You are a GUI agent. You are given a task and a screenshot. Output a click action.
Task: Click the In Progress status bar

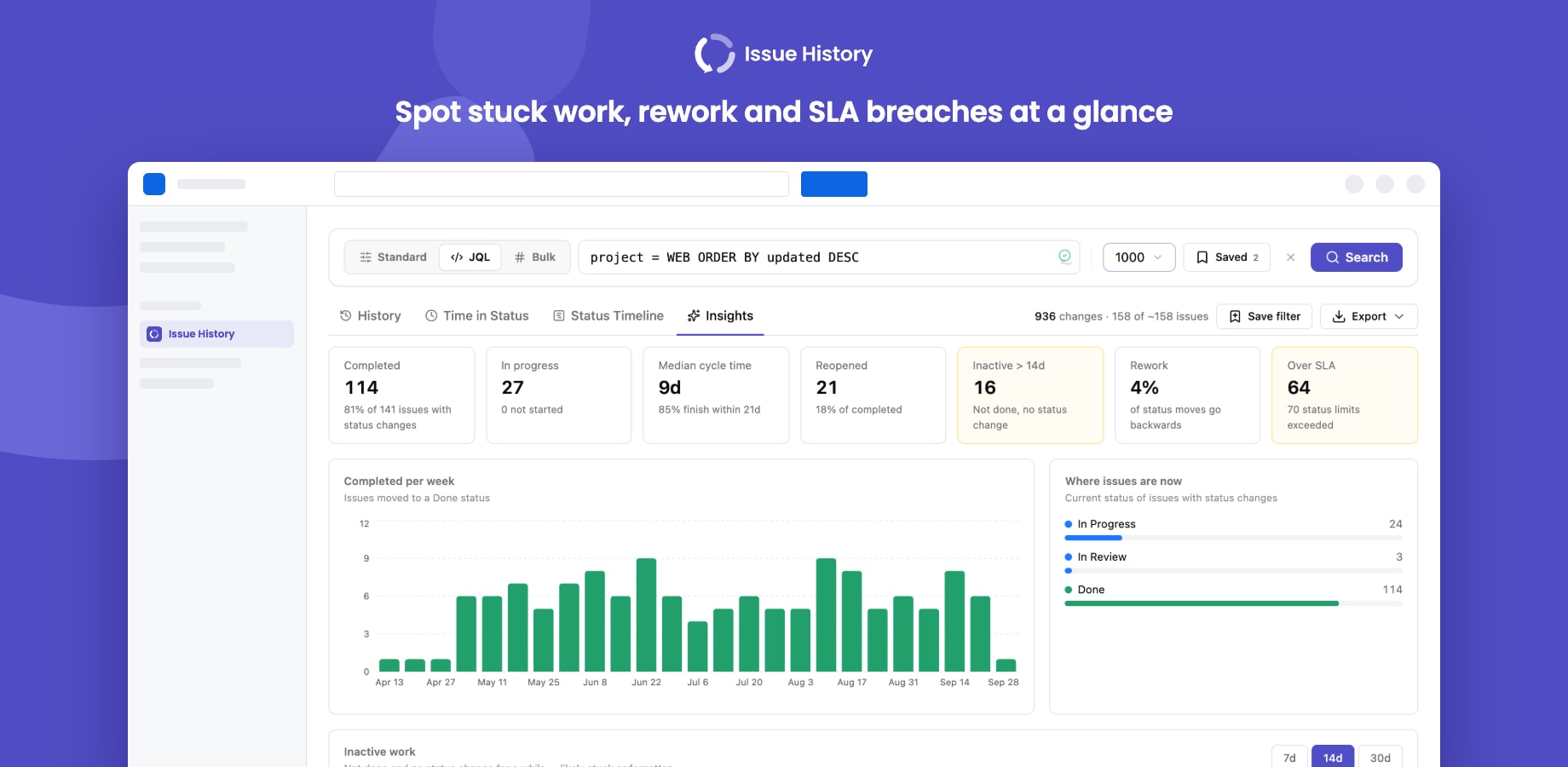[1233, 538]
